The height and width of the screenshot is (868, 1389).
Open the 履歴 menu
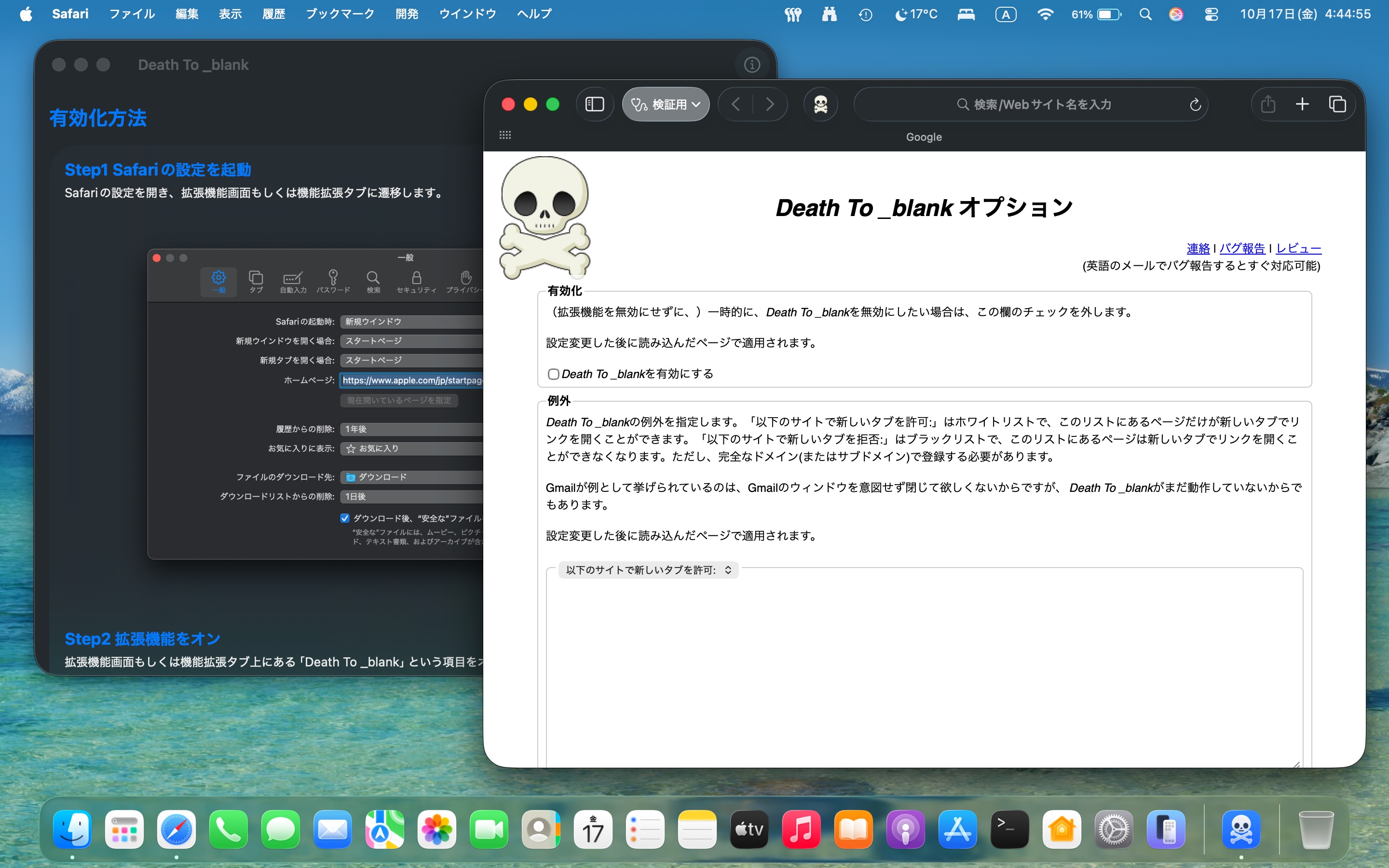tap(273, 14)
